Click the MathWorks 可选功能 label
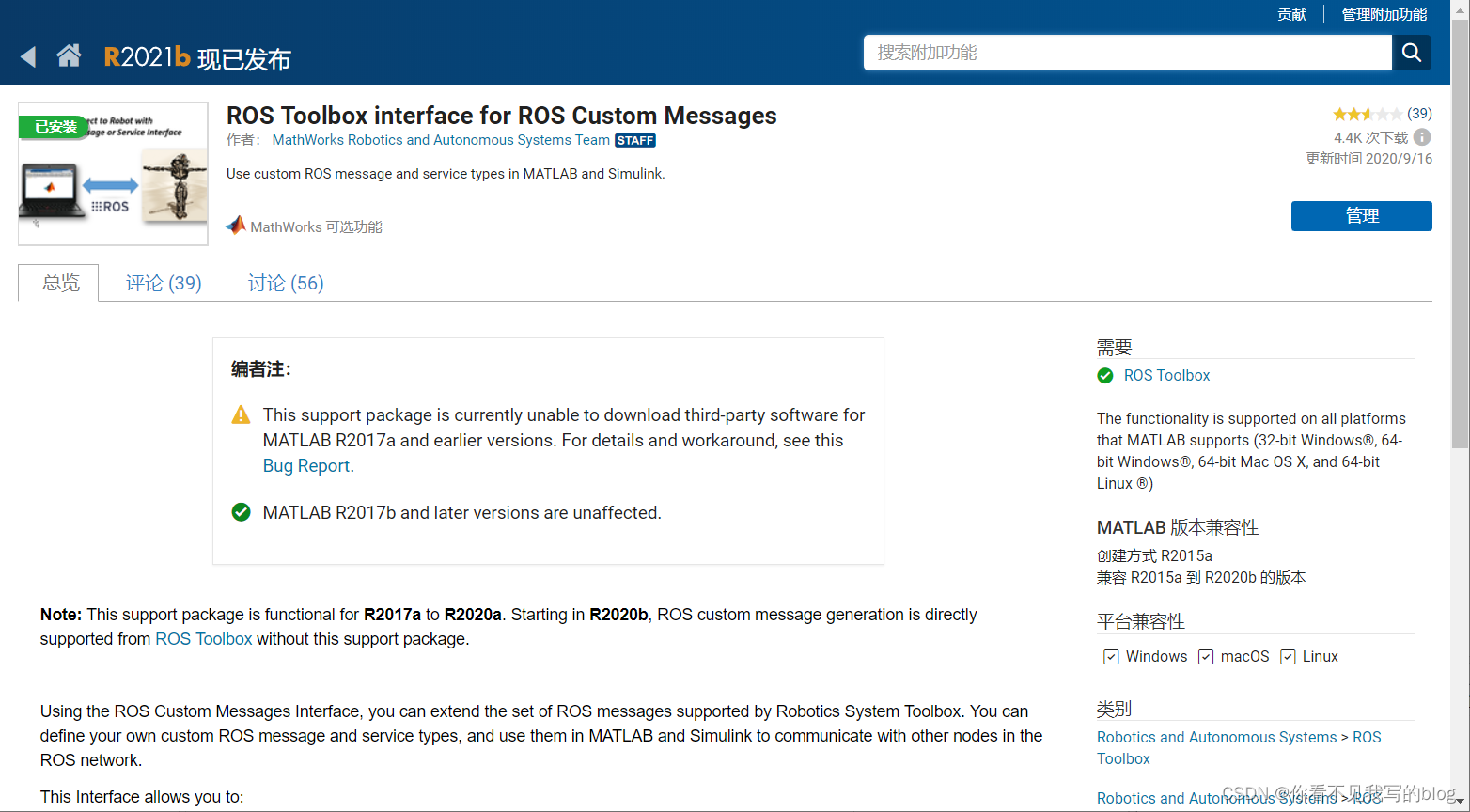This screenshot has width=1470, height=812. [x=316, y=226]
